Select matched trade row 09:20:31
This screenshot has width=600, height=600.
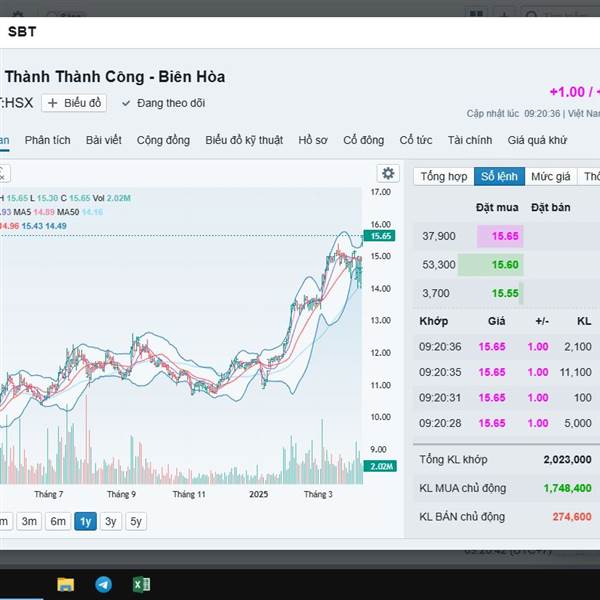[x=506, y=398]
